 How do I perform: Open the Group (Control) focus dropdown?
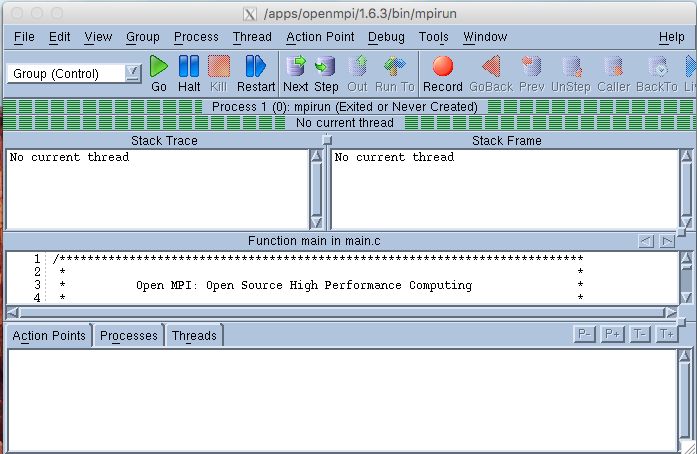pos(132,73)
